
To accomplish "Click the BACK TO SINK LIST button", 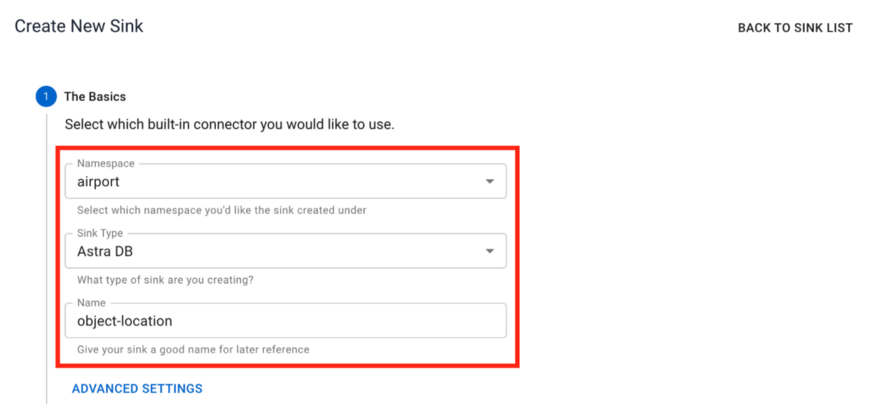I will click(x=794, y=28).
